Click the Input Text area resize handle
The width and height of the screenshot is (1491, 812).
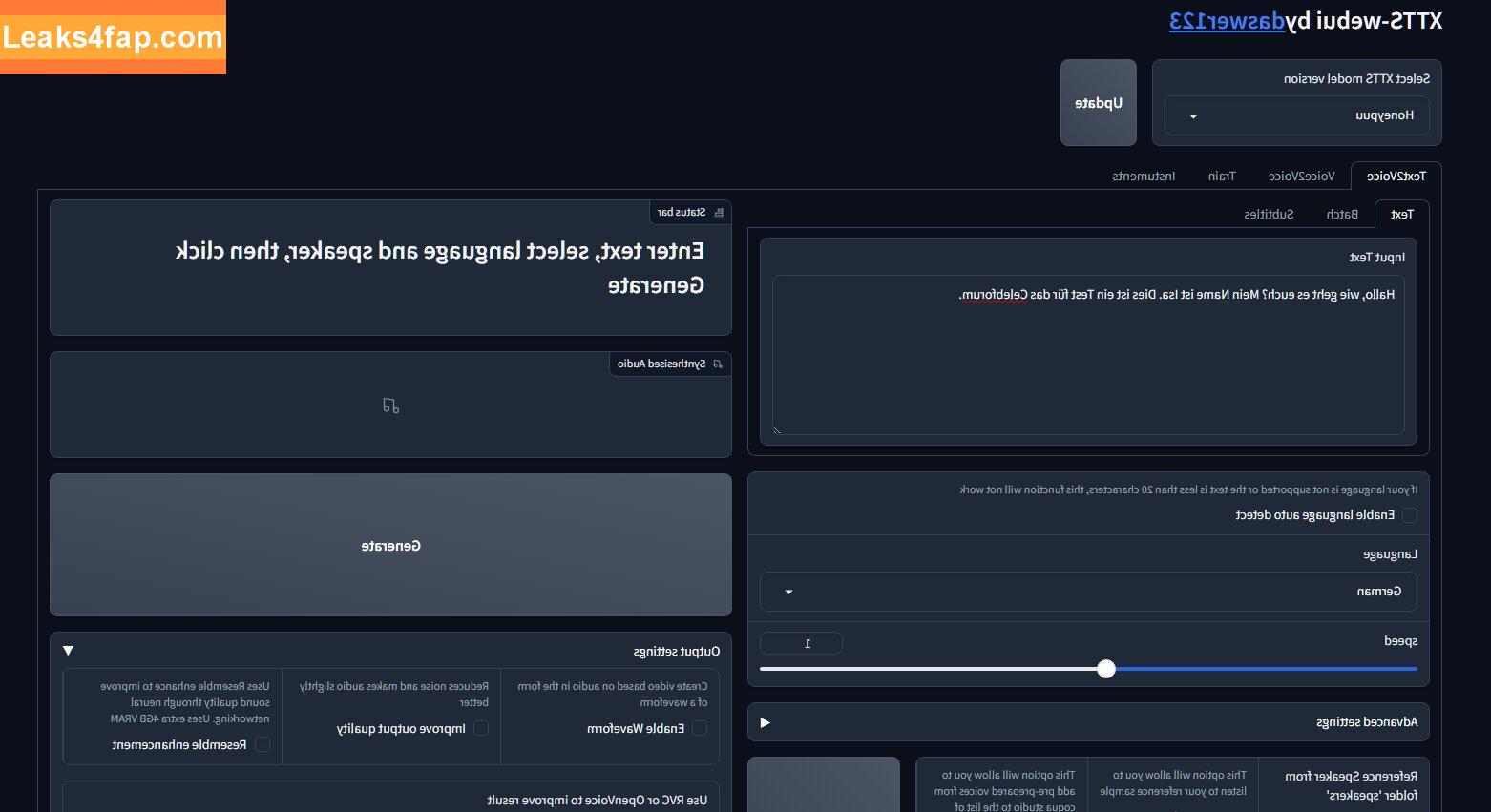pyautogui.click(x=777, y=430)
